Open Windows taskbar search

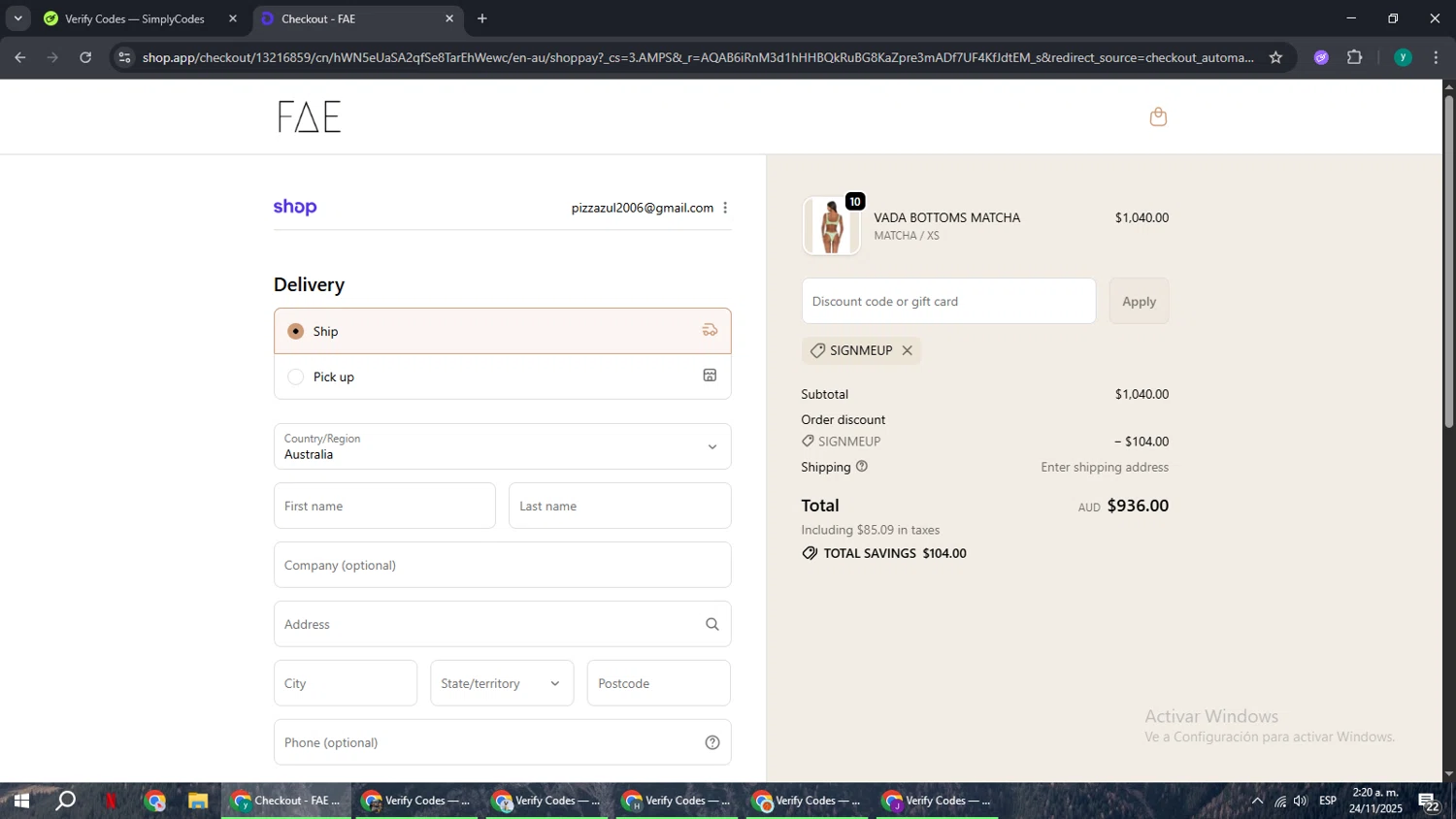(66, 801)
